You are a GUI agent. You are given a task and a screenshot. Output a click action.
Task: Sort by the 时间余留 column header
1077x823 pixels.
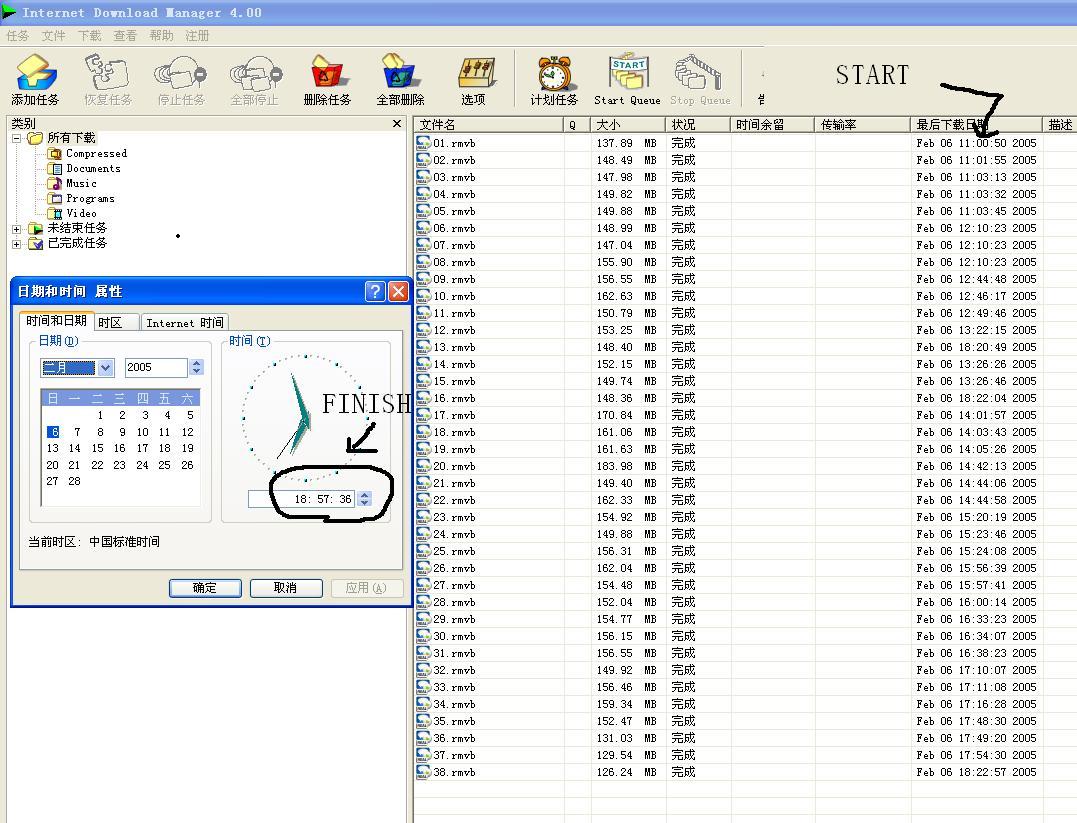[773, 124]
